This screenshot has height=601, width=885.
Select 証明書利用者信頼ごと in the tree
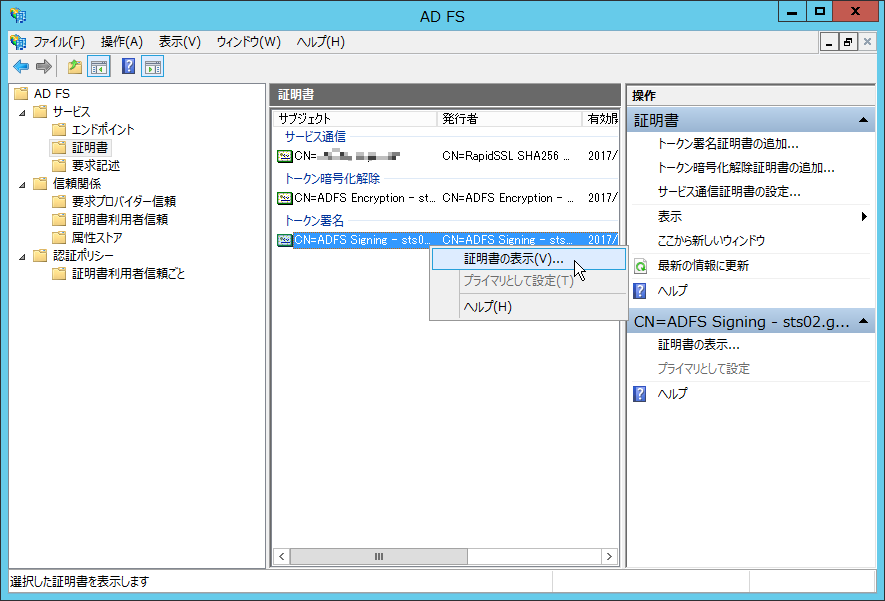pos(128,274)
